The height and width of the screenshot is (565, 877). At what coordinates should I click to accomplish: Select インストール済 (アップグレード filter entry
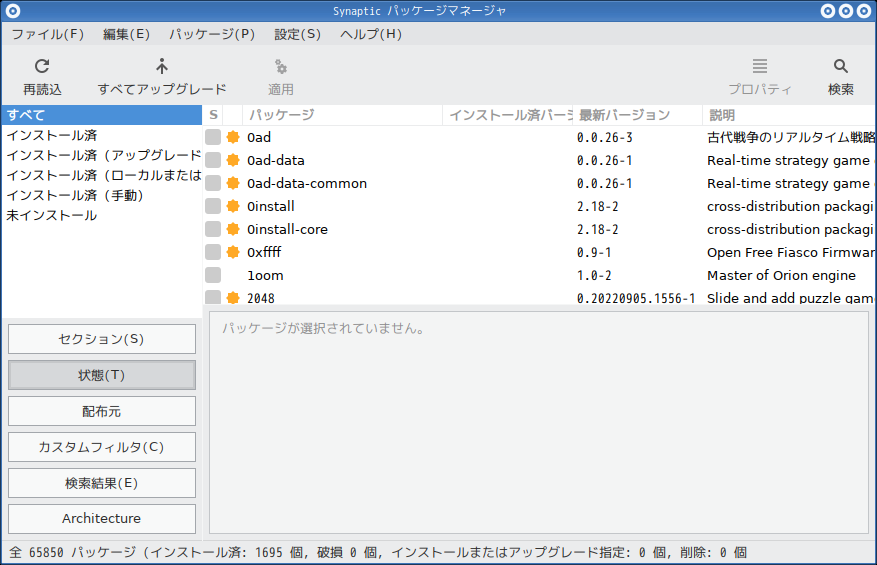point(102,155)
